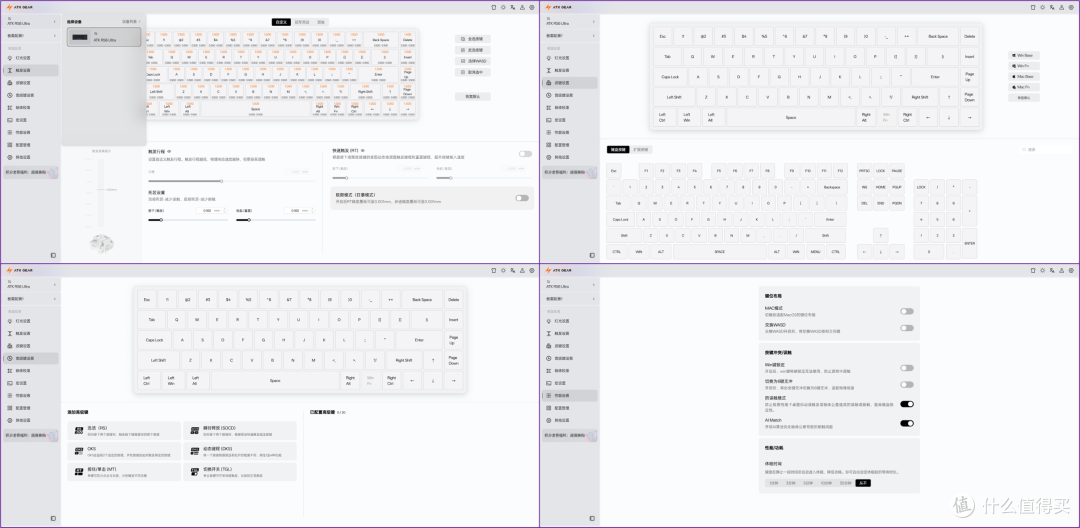Open 其他设置 in bottom-left window sidebar

[30, 420]
